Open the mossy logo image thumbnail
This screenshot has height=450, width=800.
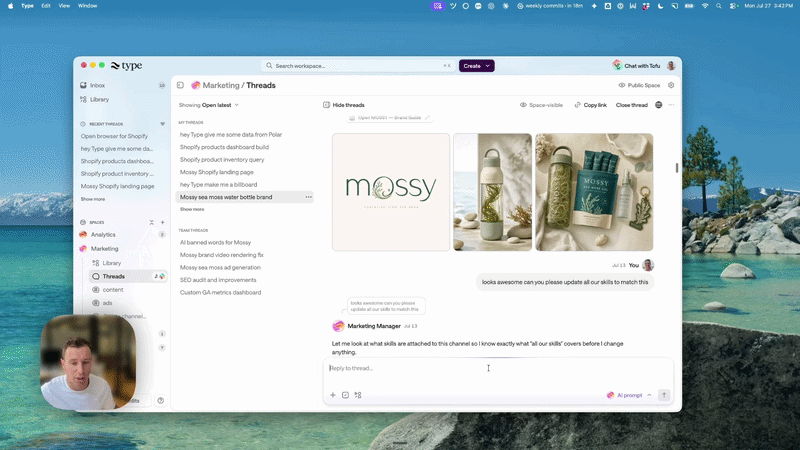click(391, 192)
